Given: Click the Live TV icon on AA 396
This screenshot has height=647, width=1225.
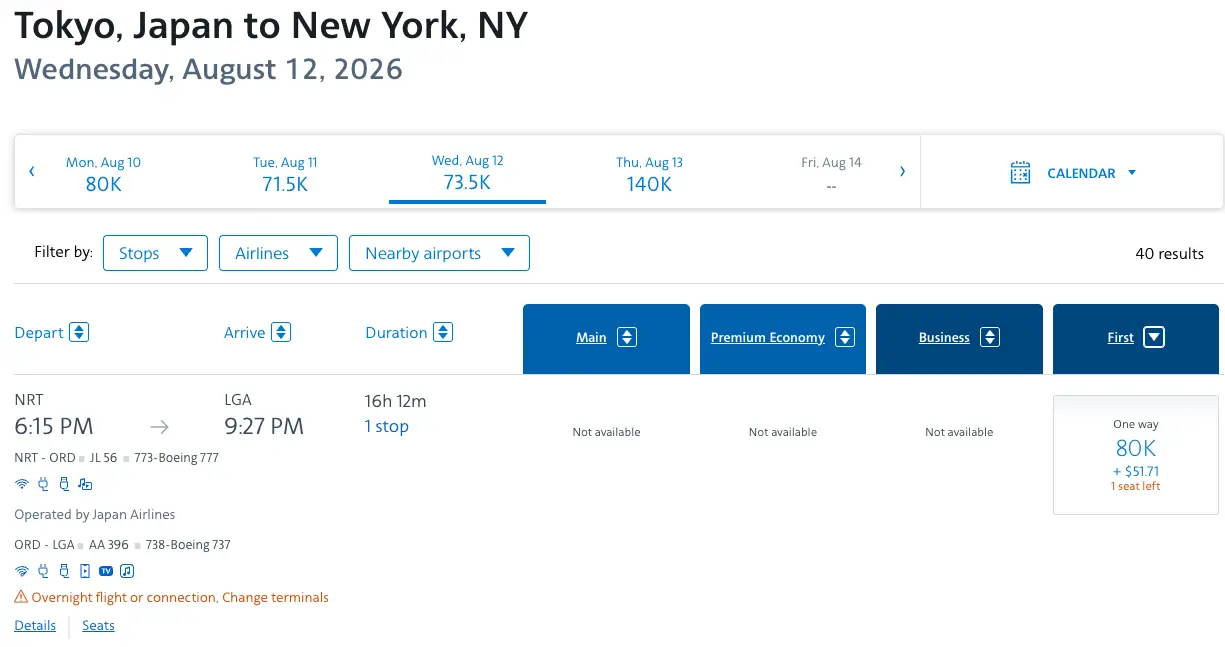Looking at the screenshot, I should pos(106,571).
